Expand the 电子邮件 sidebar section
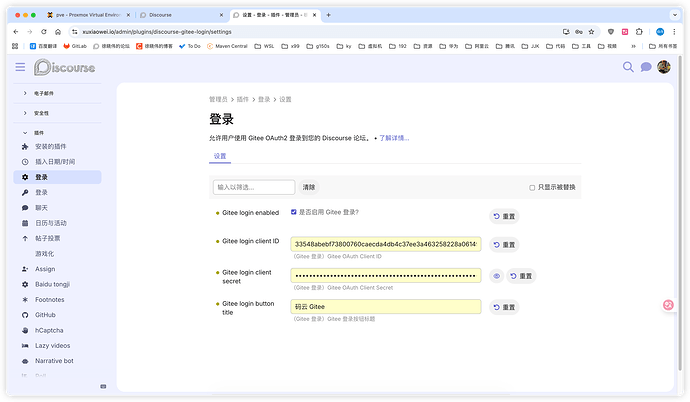690x402 pixels. (25, 93)
